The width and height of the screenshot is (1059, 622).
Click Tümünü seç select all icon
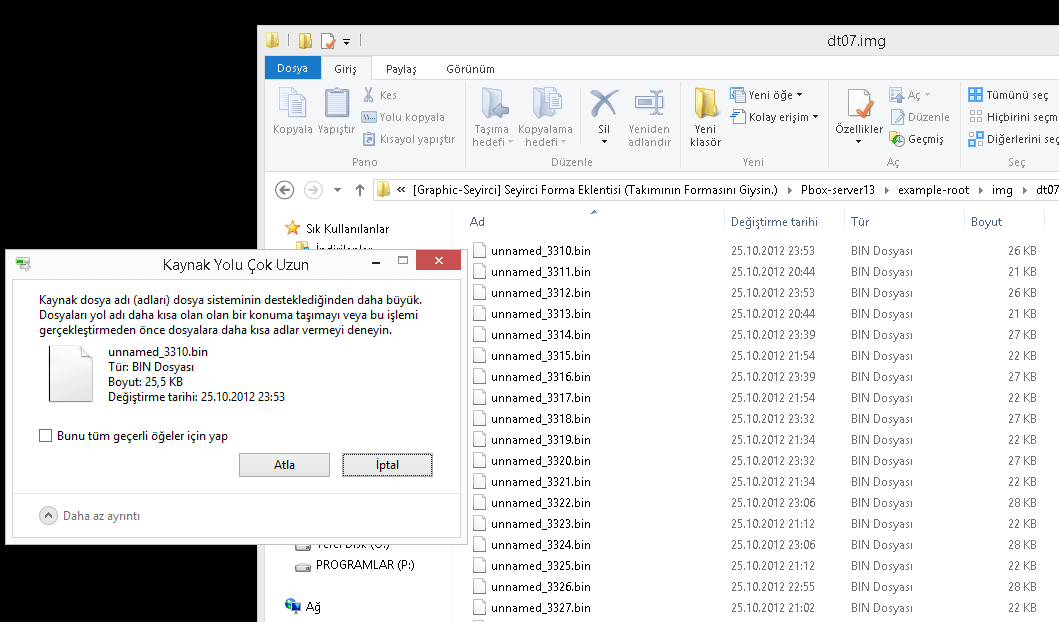click(975, 95)
